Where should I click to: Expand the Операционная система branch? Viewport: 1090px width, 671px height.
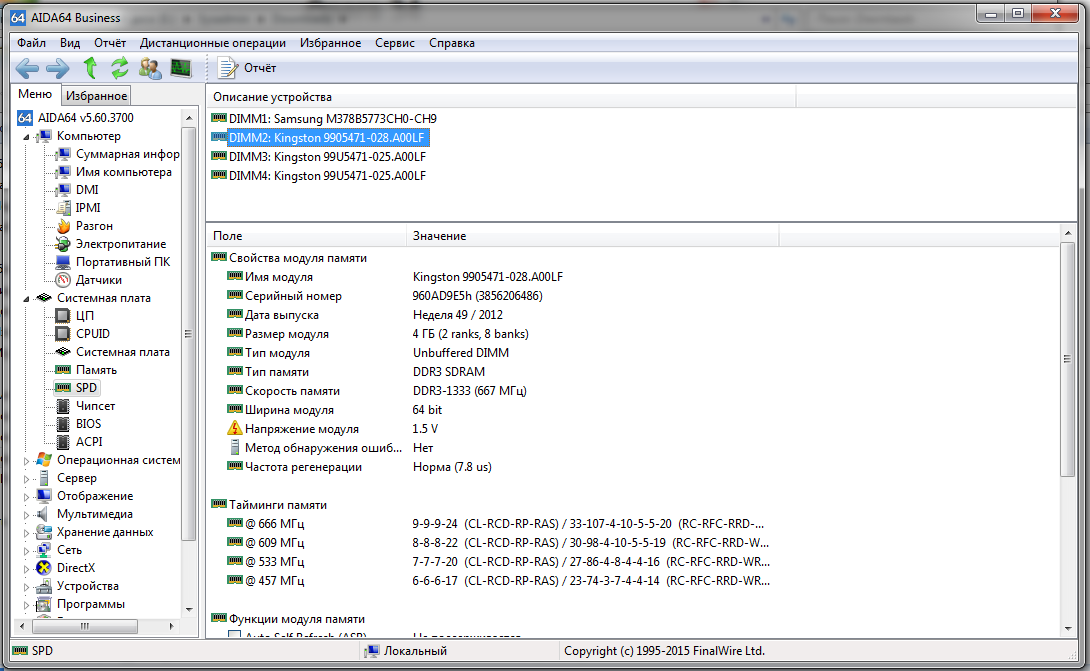click(26, 460)
